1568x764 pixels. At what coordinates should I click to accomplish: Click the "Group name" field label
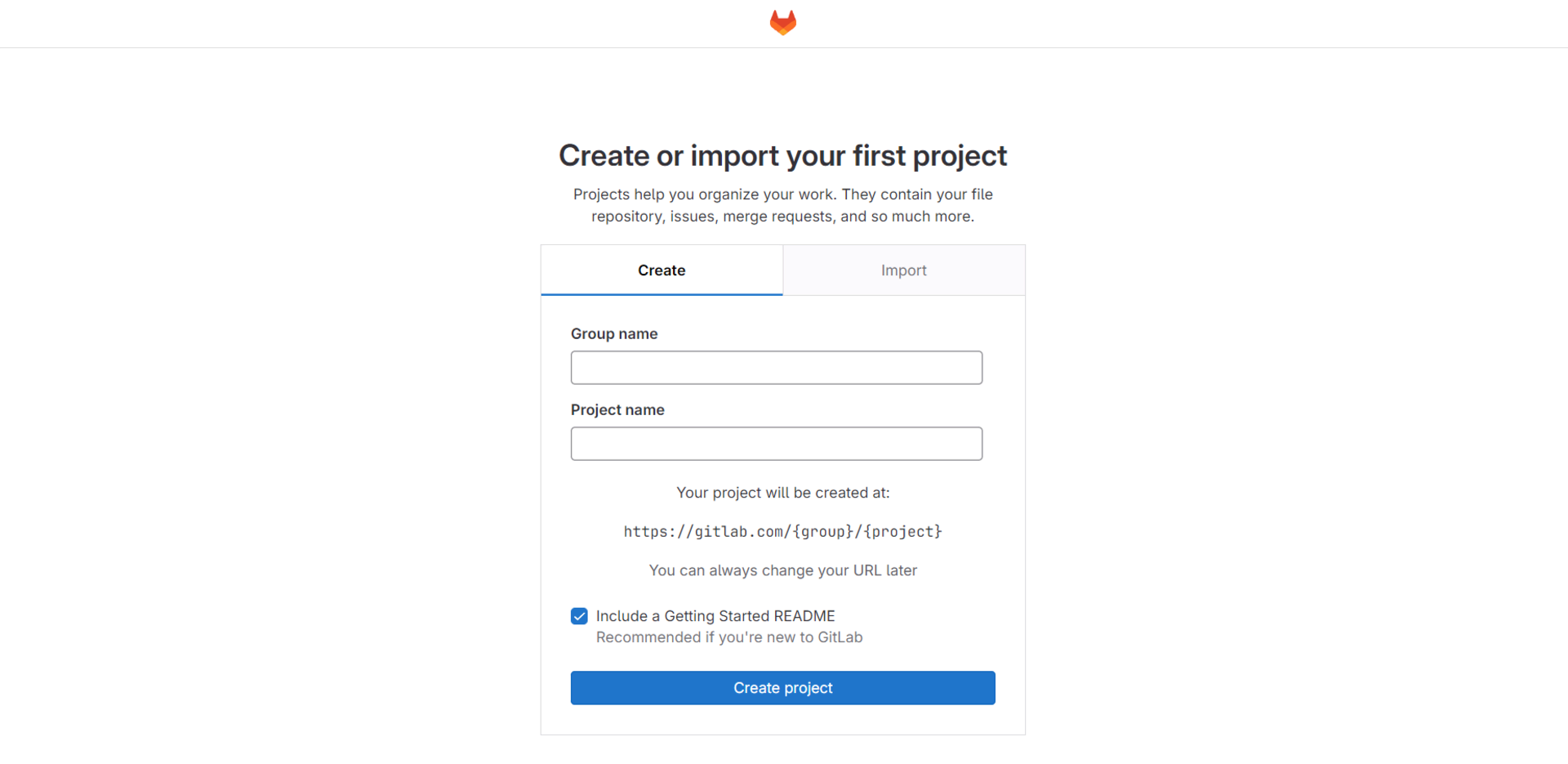click(x=614, y=333)
